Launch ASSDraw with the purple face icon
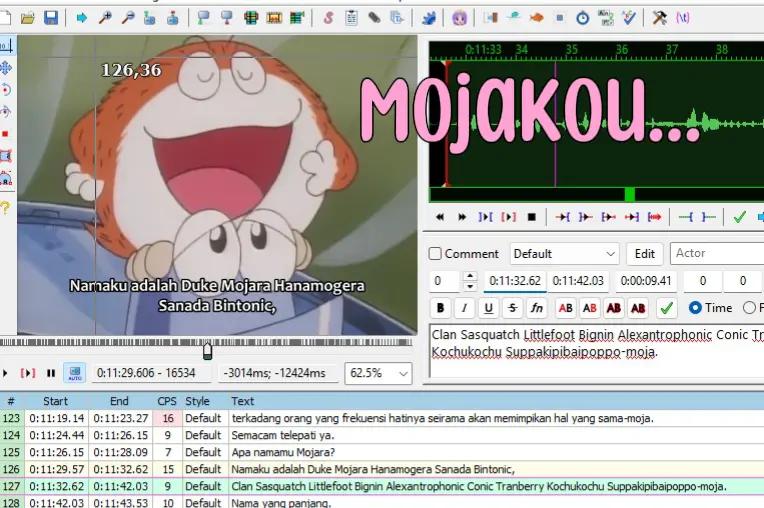764x508 pixels. [459, 19]
